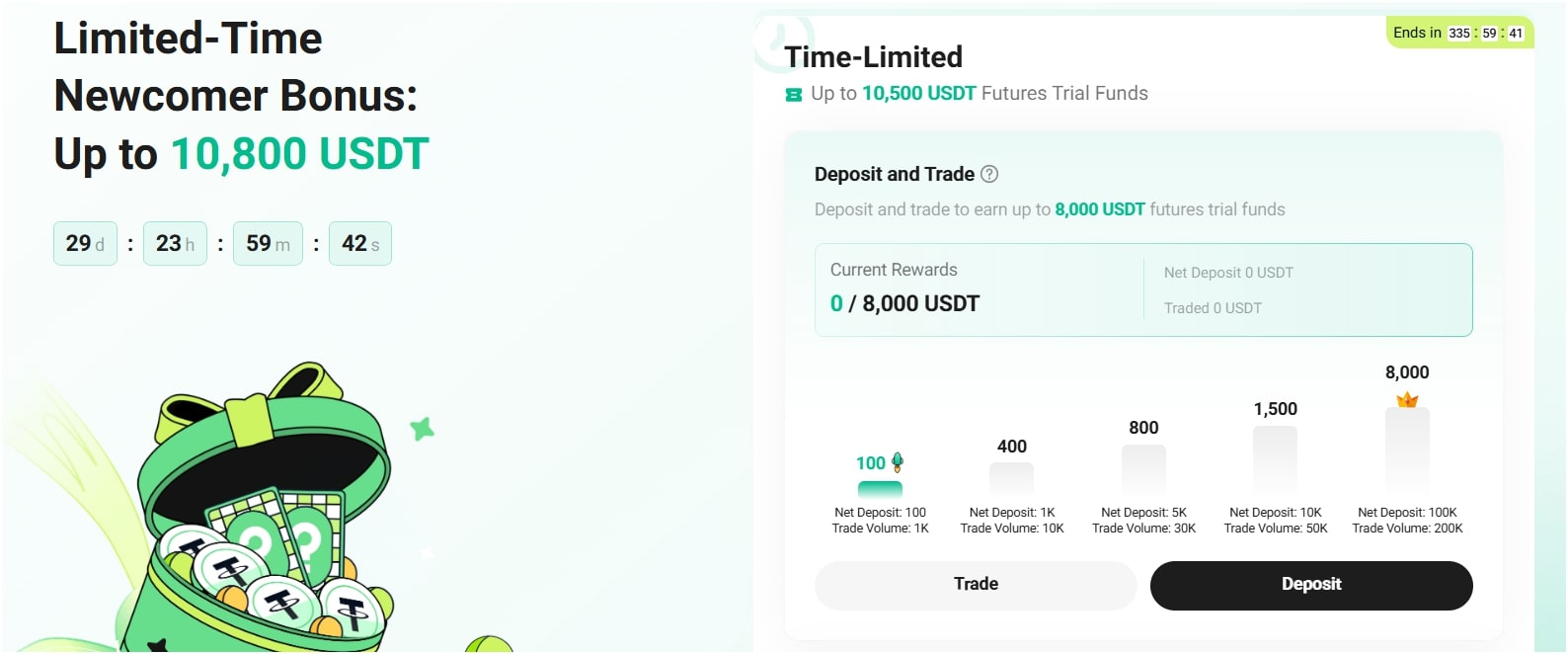Click the crown icon above the 8,000 bar
The width and height of the screenshot is (1568, 654).
click(1407, 400)
